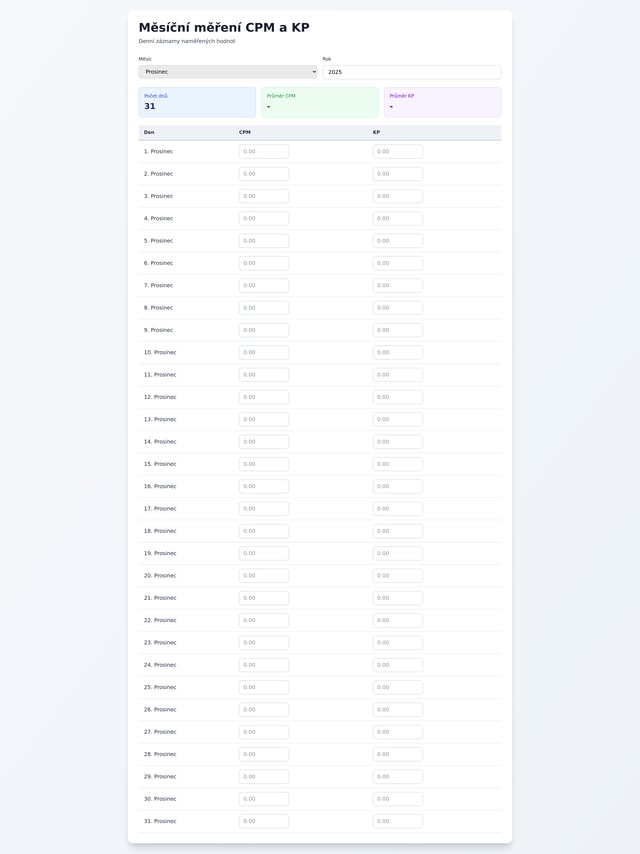Select the KP box for 9. Prosinec

tap(398, 330)
